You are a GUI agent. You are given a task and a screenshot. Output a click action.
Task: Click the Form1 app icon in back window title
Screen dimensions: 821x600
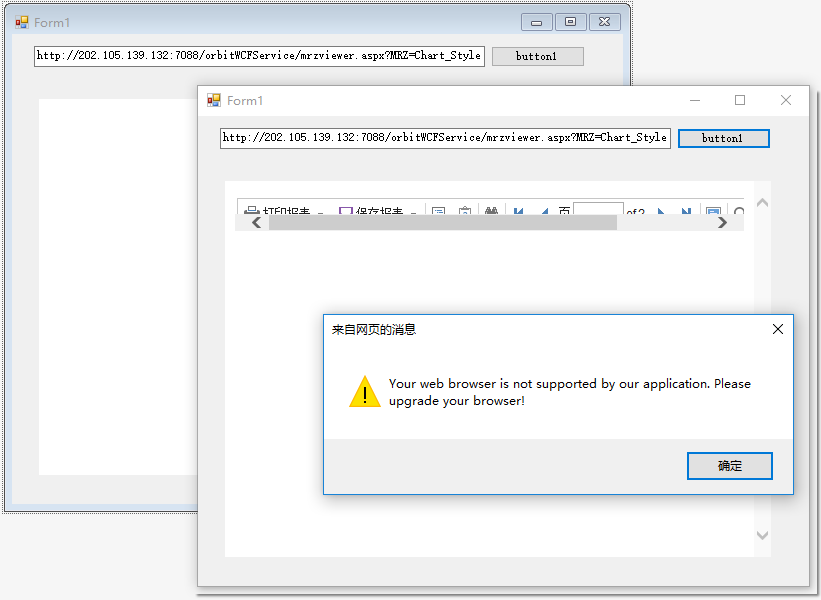click(21, 22)
